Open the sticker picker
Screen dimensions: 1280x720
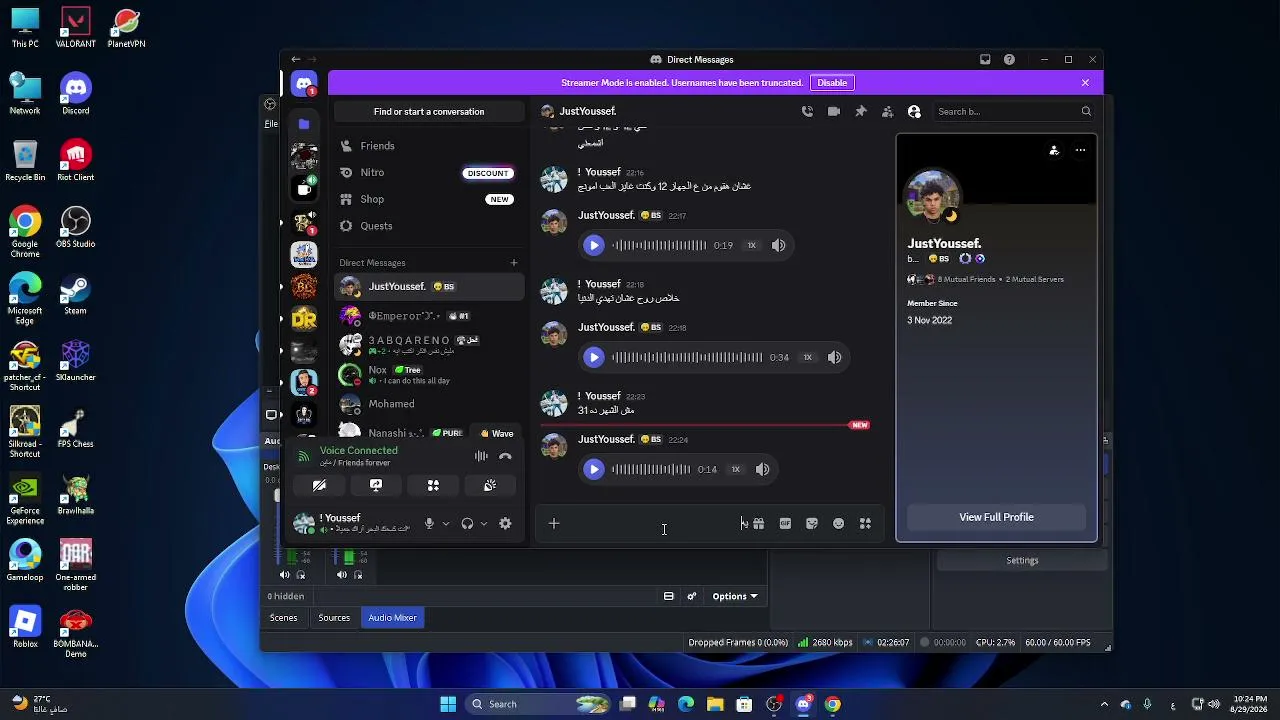pyautogui.click(x=812, y=523)
